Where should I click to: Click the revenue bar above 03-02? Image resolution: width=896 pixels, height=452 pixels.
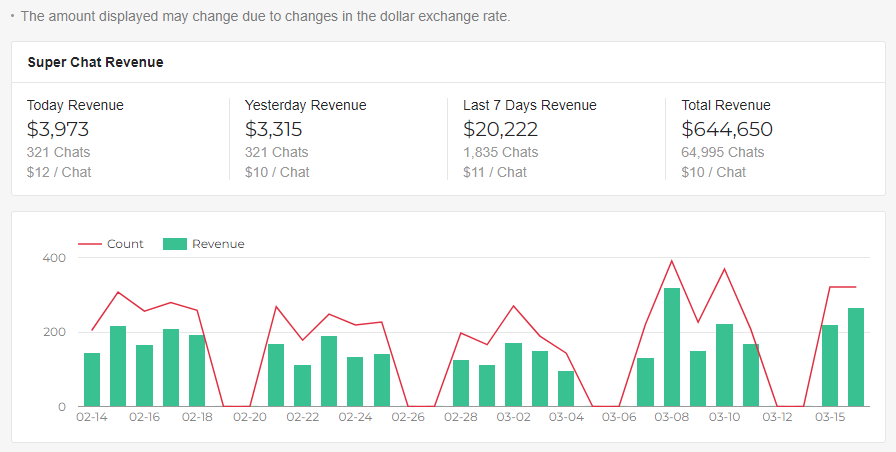click(x=514, y=375)
